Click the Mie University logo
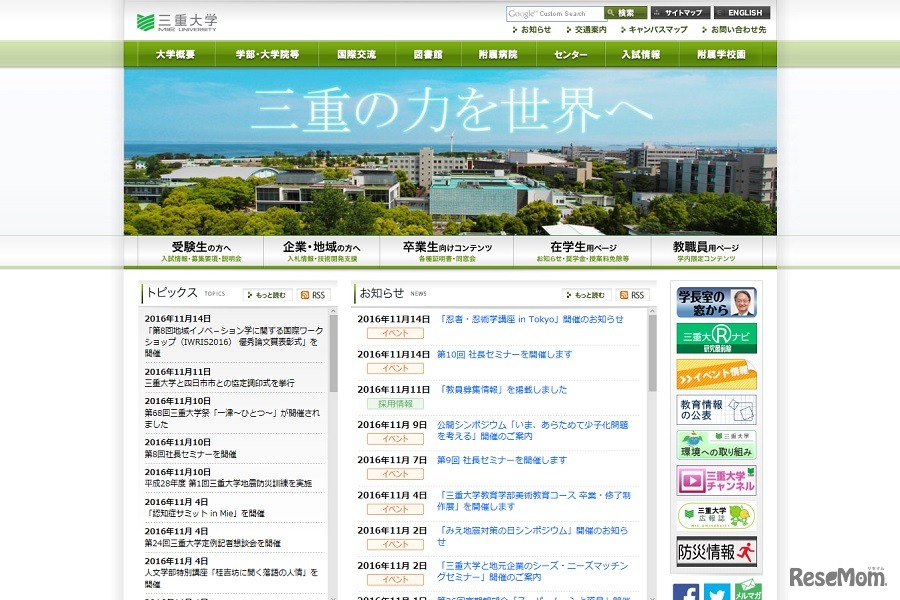The image size is (900, 600). click(177, 21)
